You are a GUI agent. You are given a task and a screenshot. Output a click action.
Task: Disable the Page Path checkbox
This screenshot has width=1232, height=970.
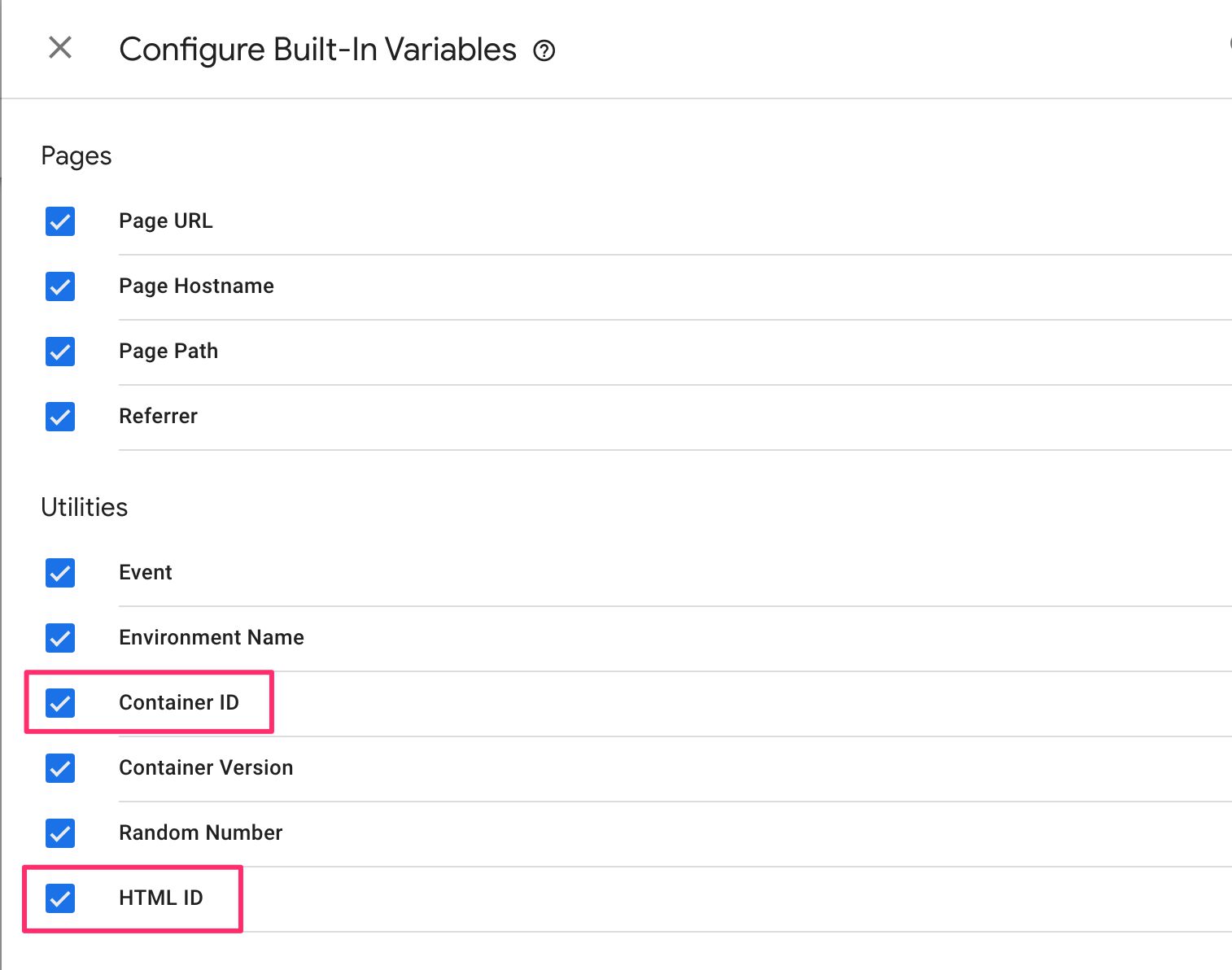point(60,352)
